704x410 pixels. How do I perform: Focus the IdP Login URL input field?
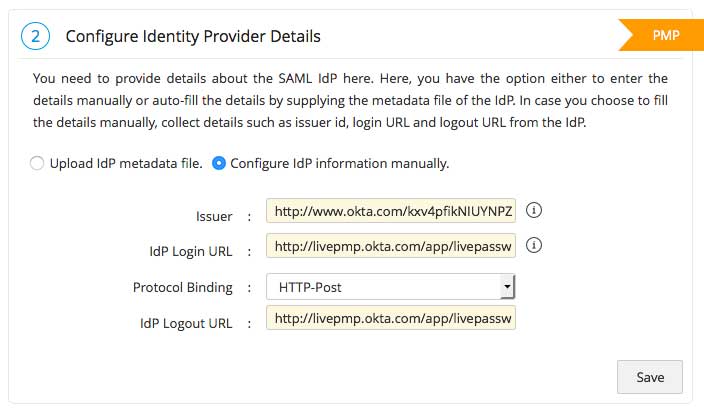391,246
